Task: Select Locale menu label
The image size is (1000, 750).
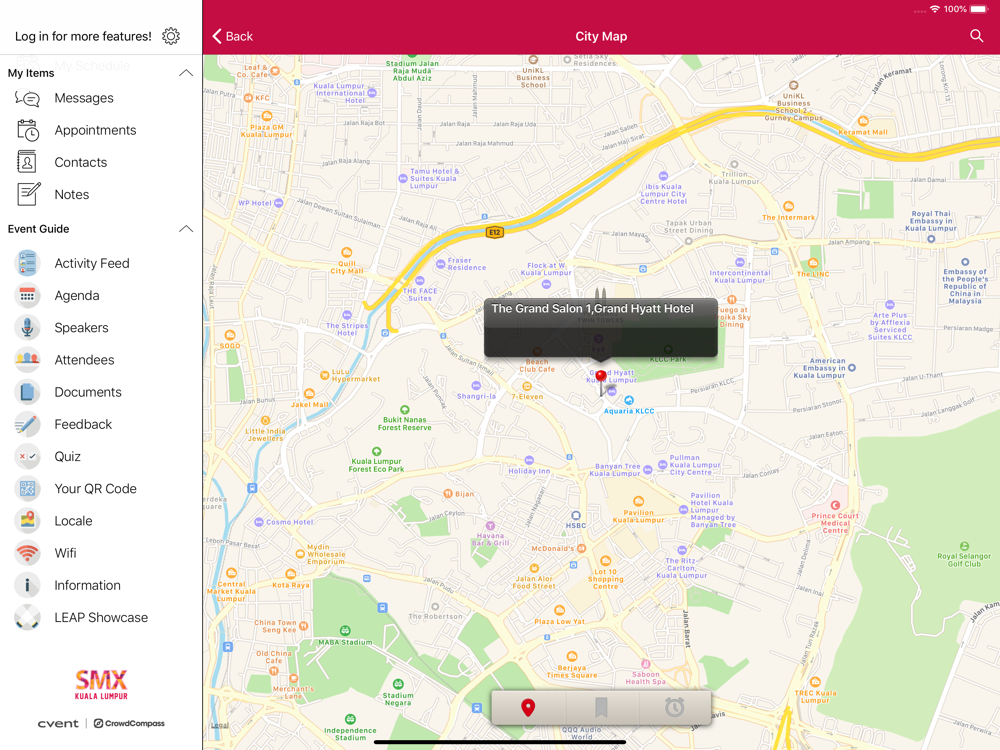Action: click(x=73, y=521)
